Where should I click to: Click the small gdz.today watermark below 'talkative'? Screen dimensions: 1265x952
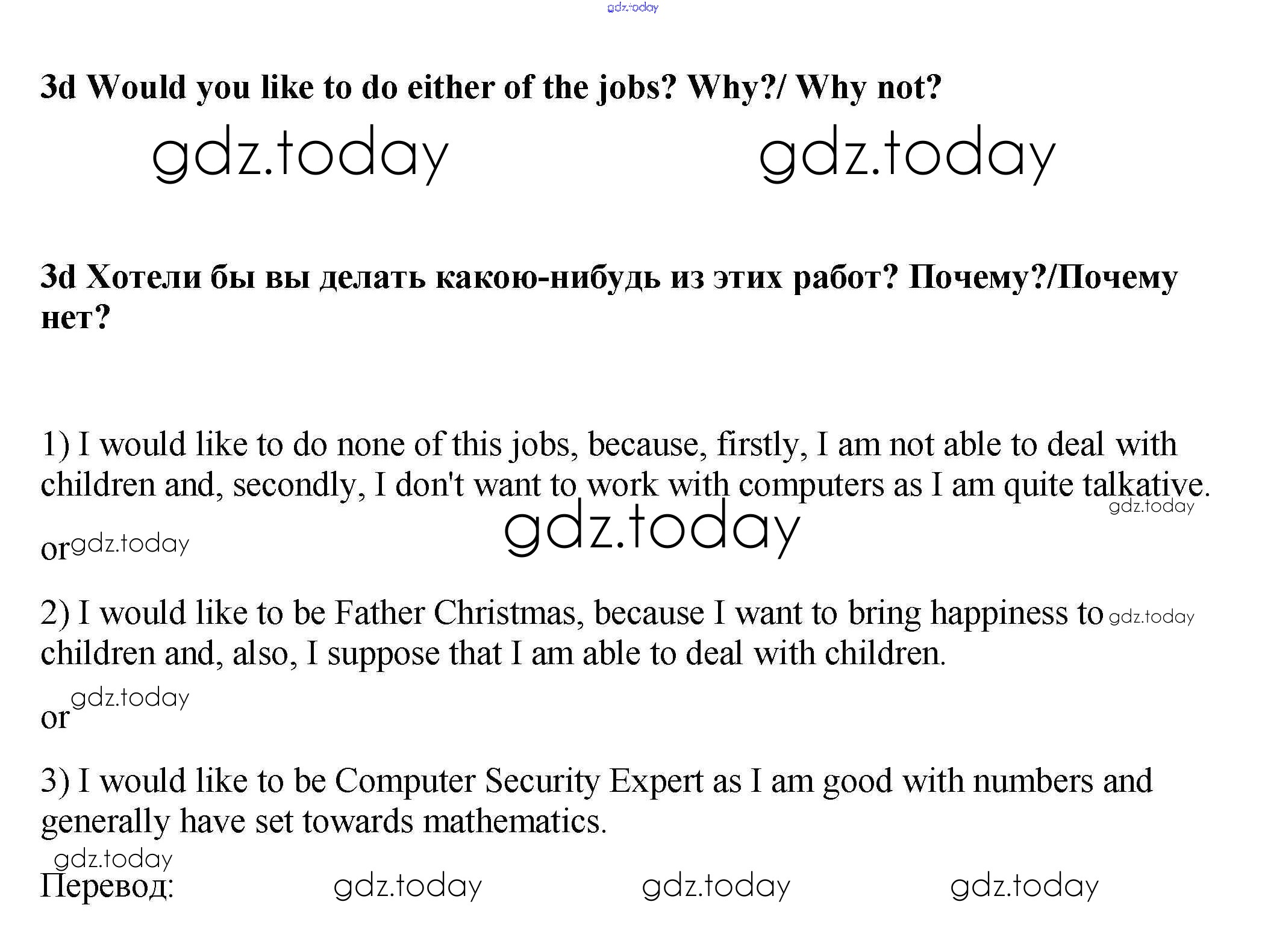(x=1151, y=506)
